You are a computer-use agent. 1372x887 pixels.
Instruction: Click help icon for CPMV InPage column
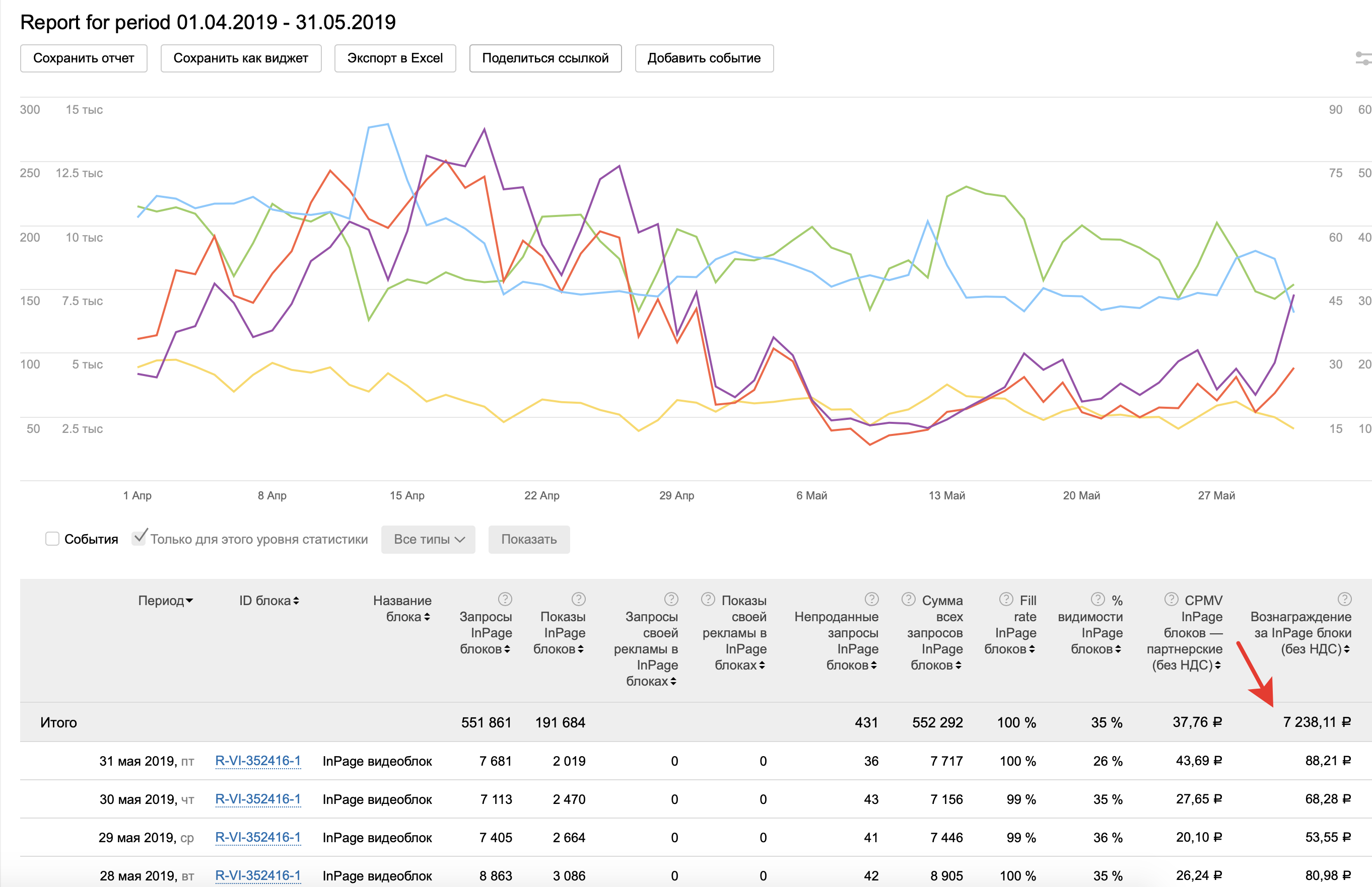[x=1171, y=599]
